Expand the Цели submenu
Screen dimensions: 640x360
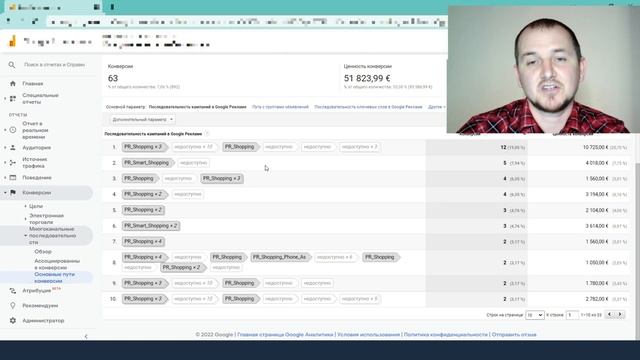[25, 207]
